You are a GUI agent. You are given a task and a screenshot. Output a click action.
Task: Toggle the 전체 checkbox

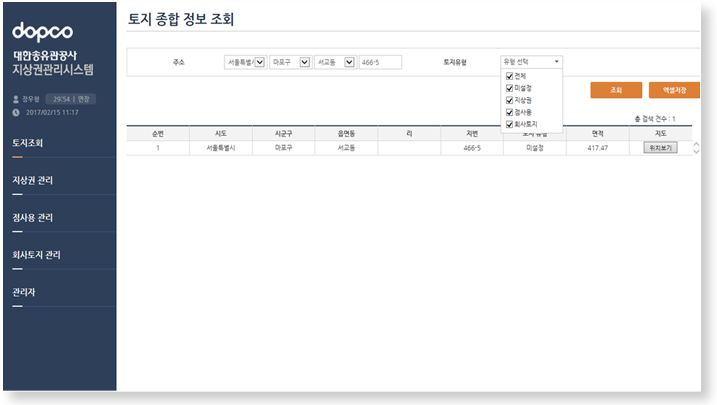coord(509,76)
